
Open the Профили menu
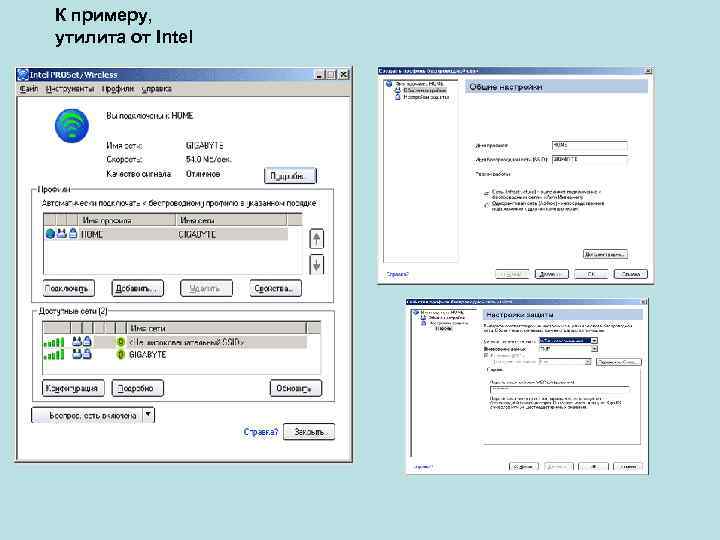pos(118,89)
